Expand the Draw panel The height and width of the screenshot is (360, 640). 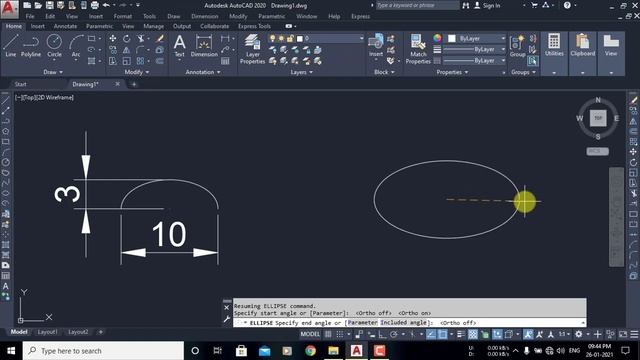(x=53, y=72)
